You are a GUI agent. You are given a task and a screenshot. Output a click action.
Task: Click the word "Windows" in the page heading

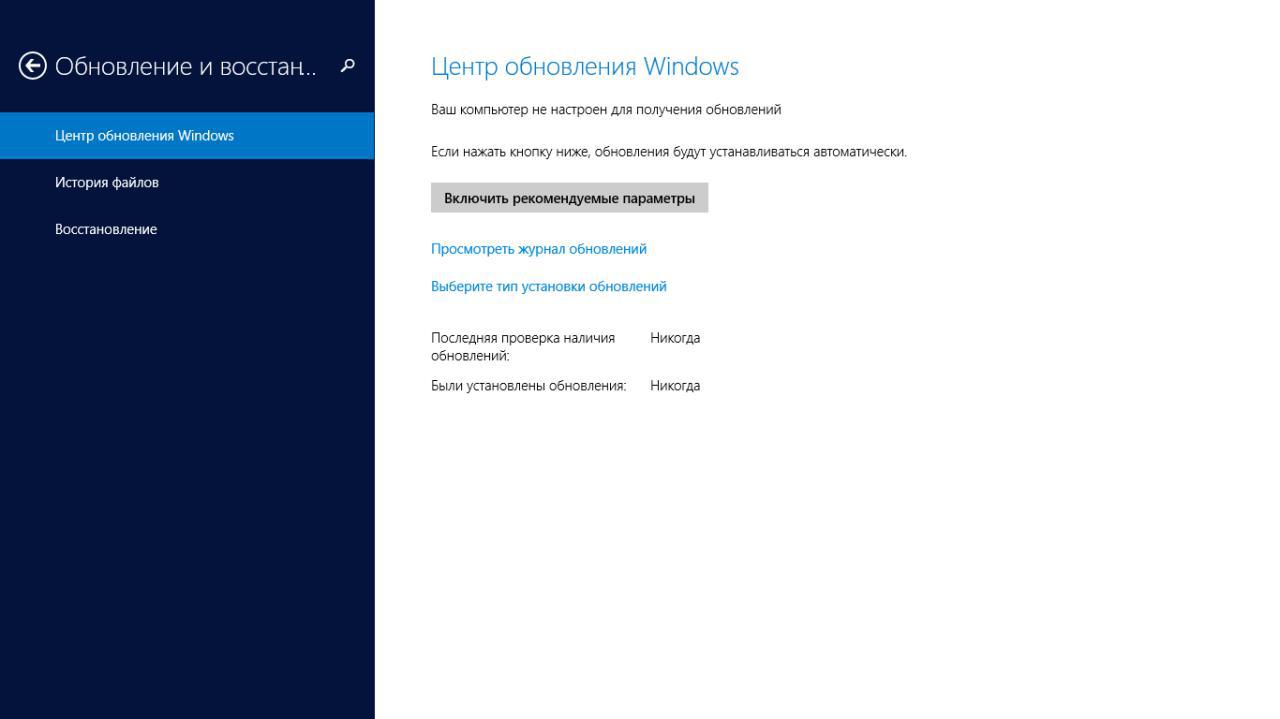coord(691,67)
